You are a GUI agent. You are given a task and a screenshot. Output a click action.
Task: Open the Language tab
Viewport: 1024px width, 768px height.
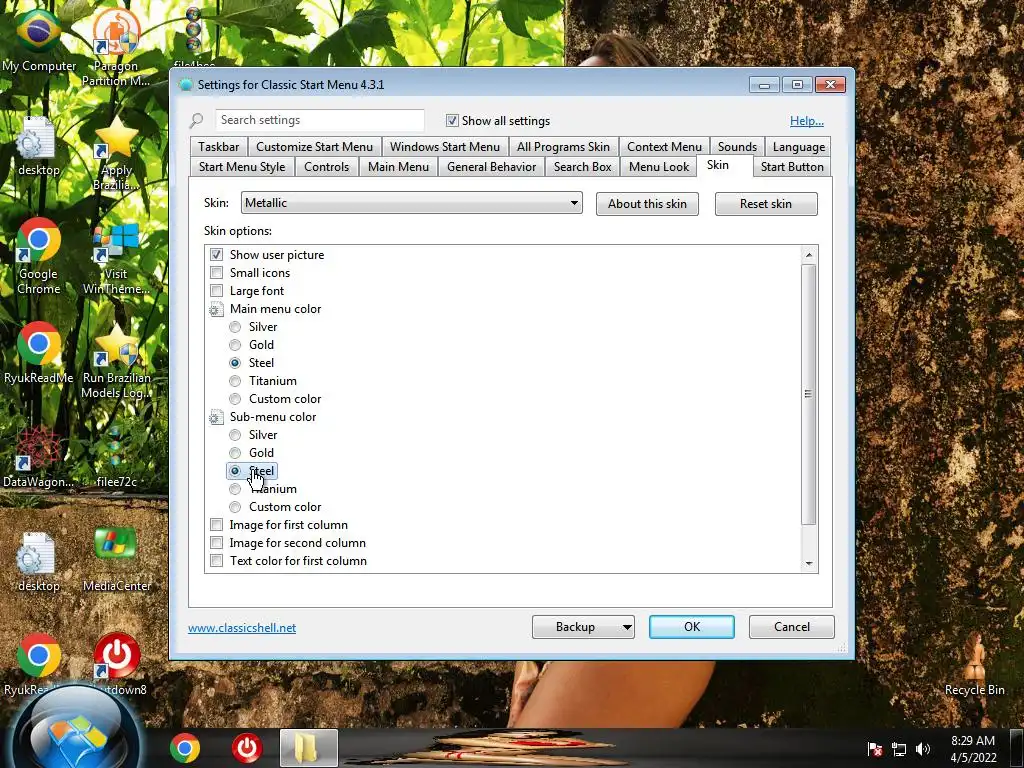799,146
